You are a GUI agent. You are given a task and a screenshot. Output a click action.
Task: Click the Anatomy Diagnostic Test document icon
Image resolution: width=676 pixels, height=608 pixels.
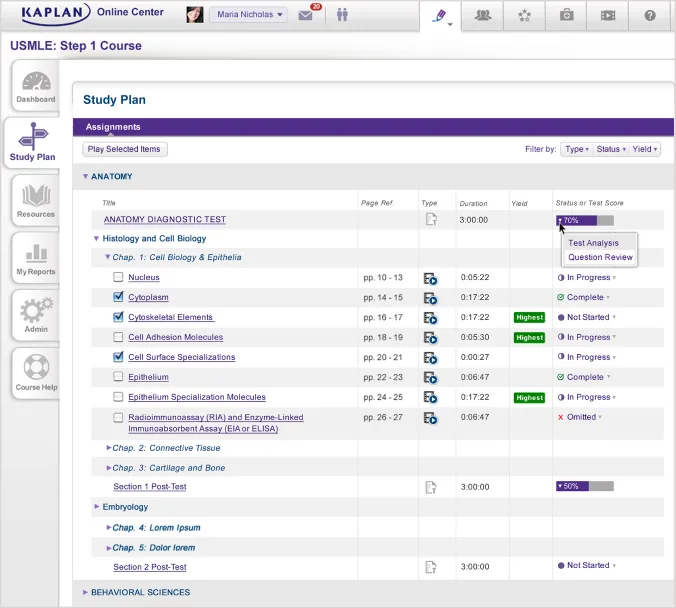(x=431, y=219)
